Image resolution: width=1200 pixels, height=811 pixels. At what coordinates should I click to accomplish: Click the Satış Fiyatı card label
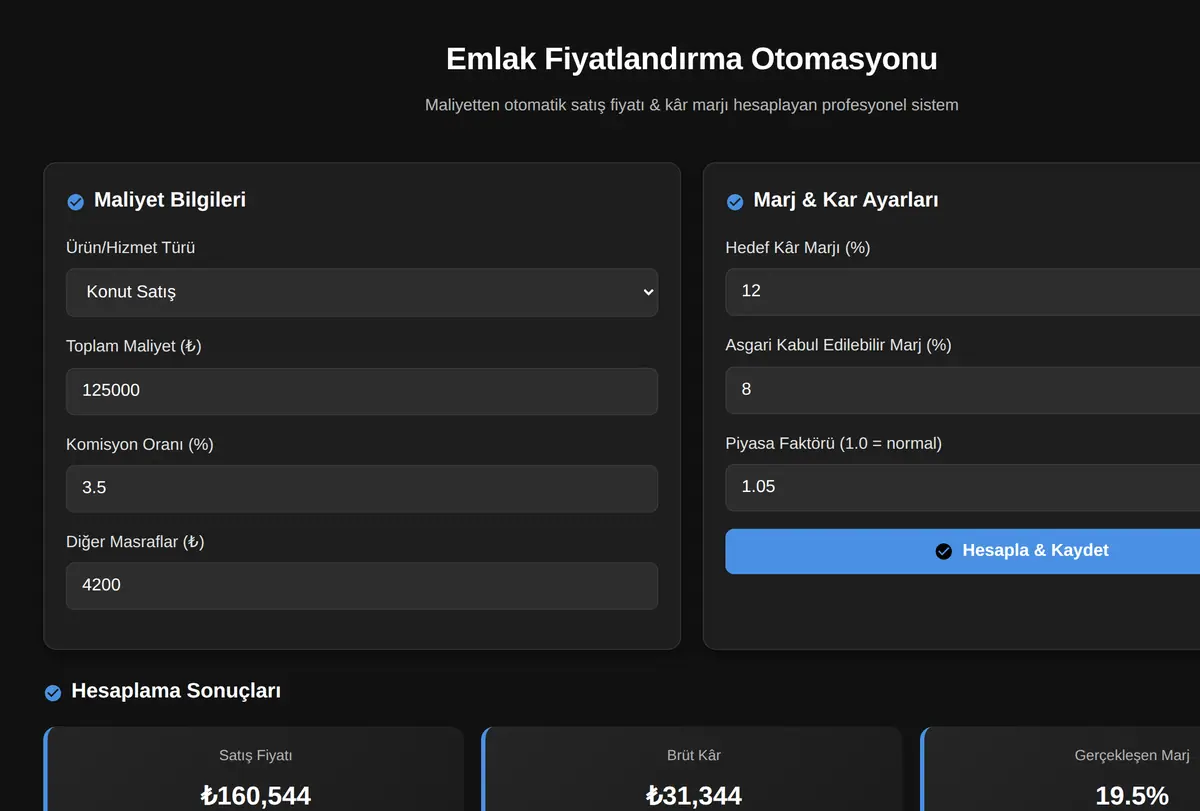click(x=256, y=756)
